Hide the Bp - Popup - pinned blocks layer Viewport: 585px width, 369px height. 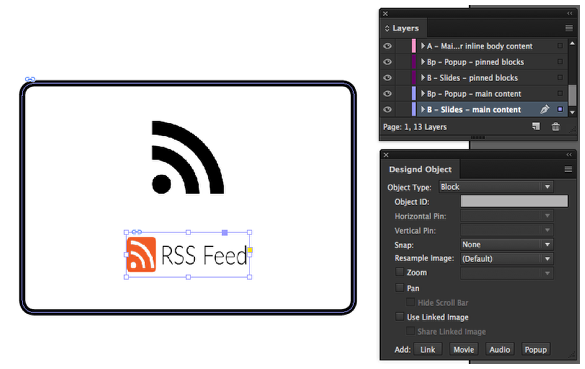(x=388, y=62)
